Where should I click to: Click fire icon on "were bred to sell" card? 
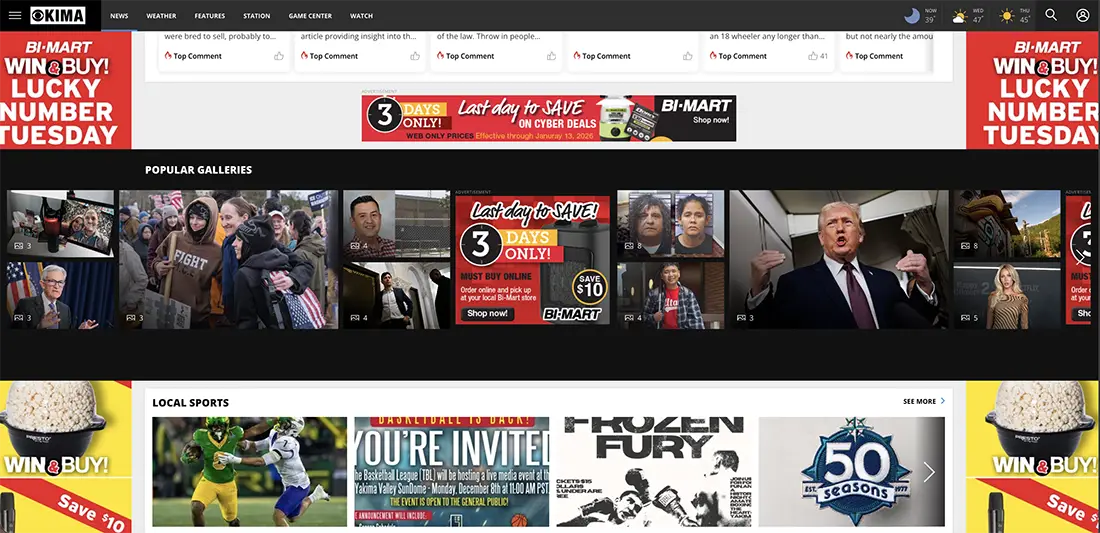coord(168,55)
